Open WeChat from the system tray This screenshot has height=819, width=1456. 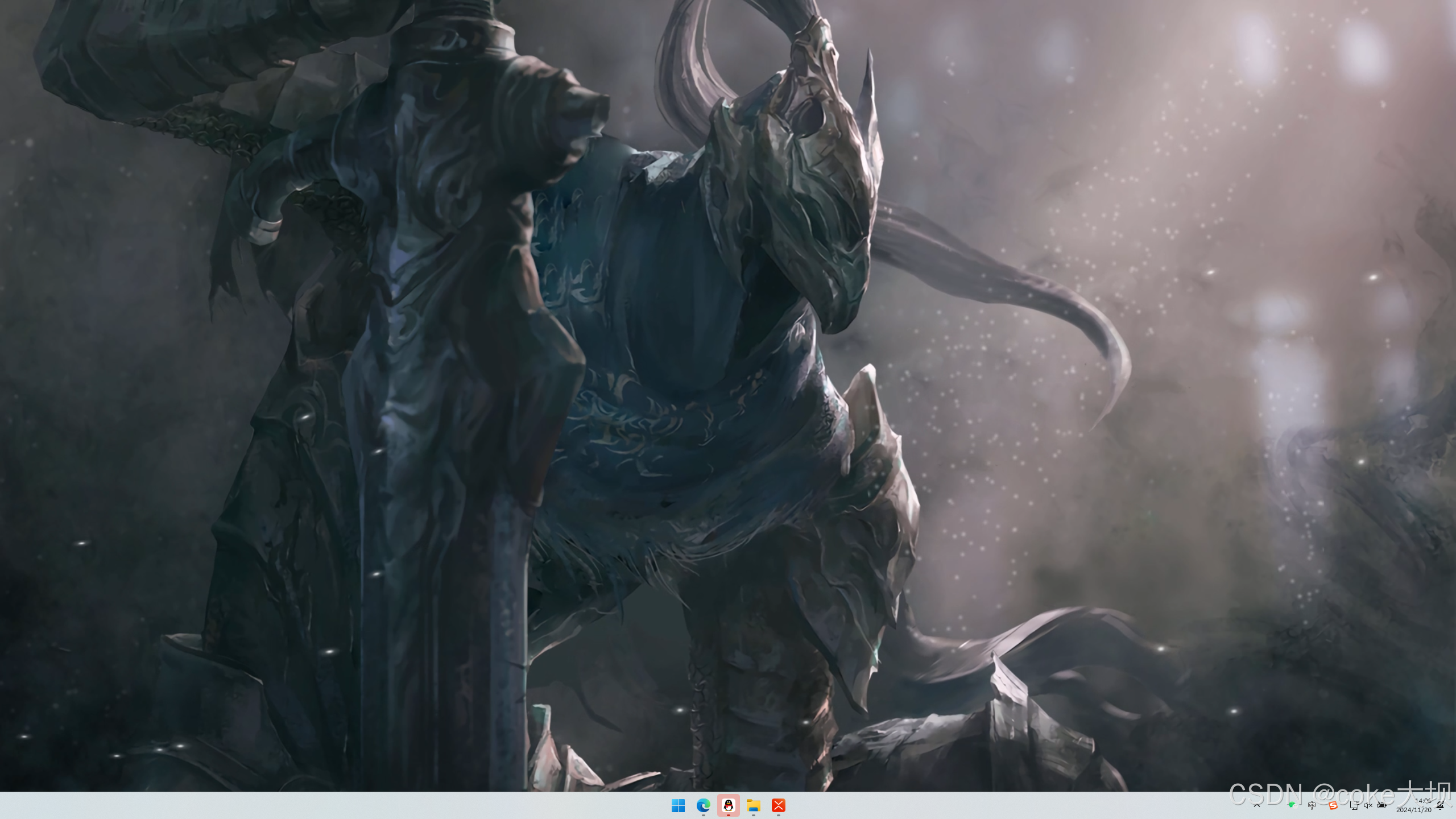coord(1293,805)
